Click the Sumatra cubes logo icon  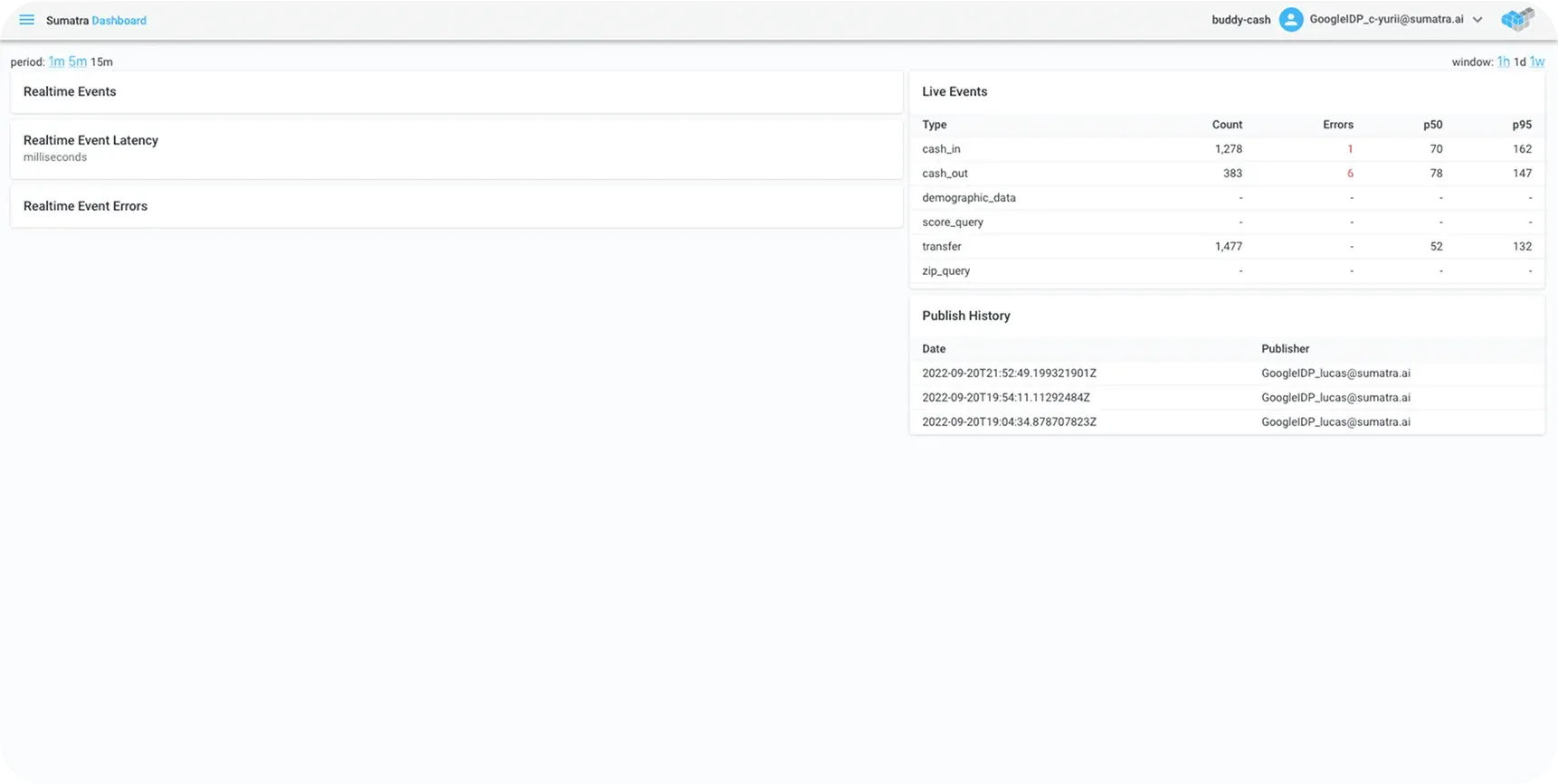click(x=1517, y=20)
